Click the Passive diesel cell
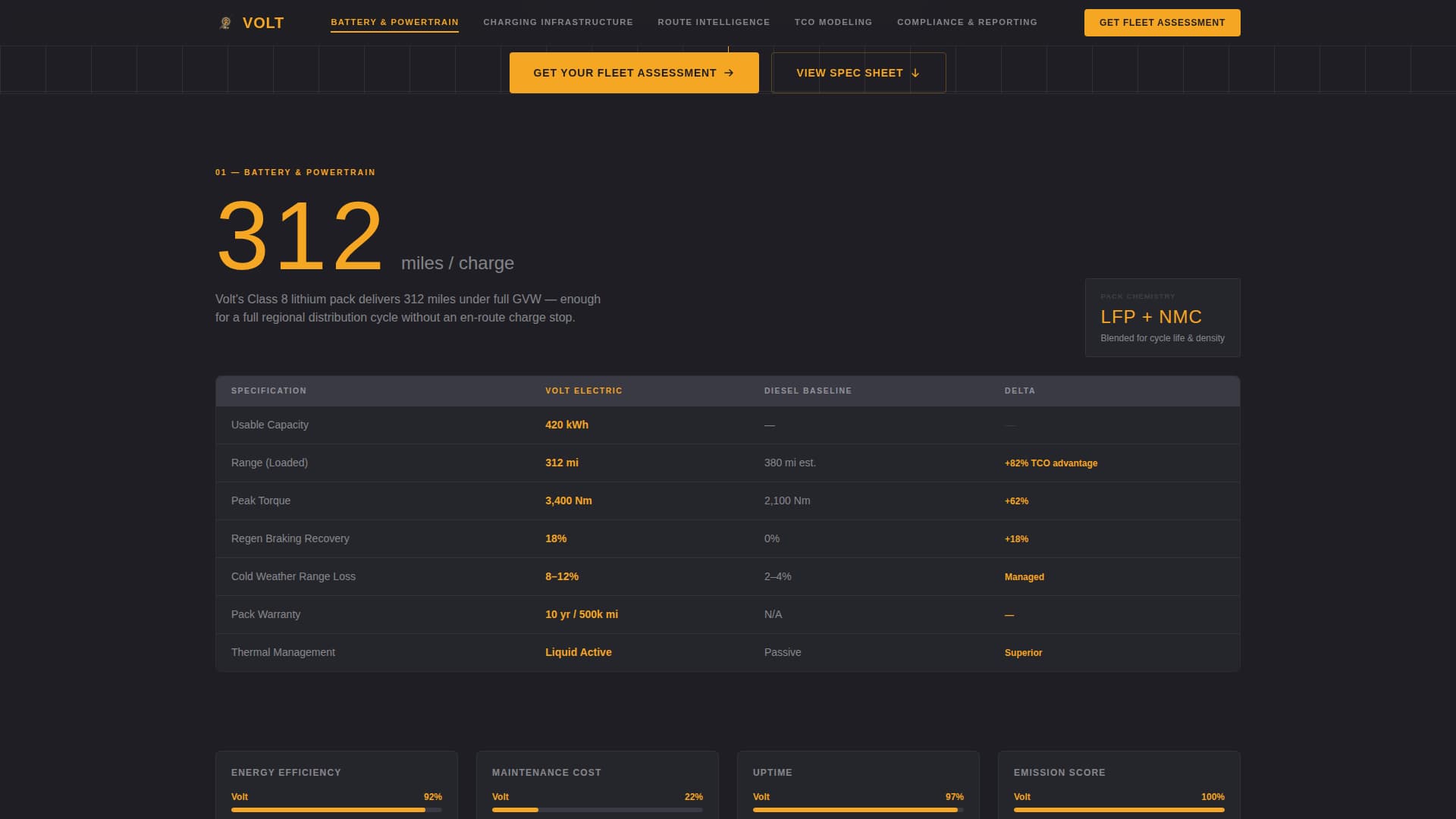This screenshot has height=819, width=1456. [x=783, y=652]
